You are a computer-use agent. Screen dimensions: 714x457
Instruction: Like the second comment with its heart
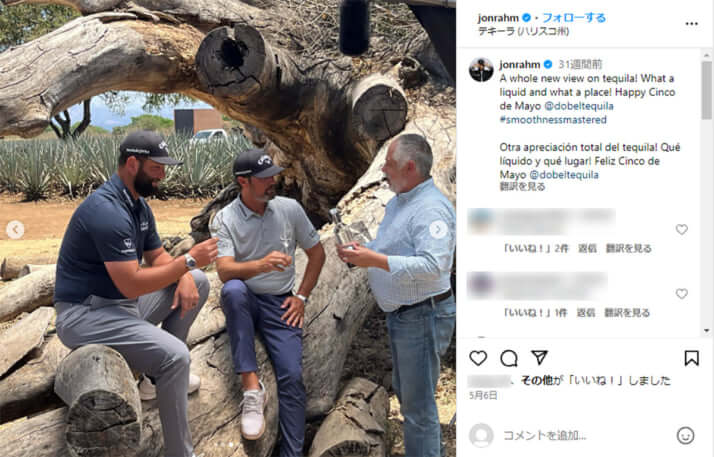pos(681,294)
